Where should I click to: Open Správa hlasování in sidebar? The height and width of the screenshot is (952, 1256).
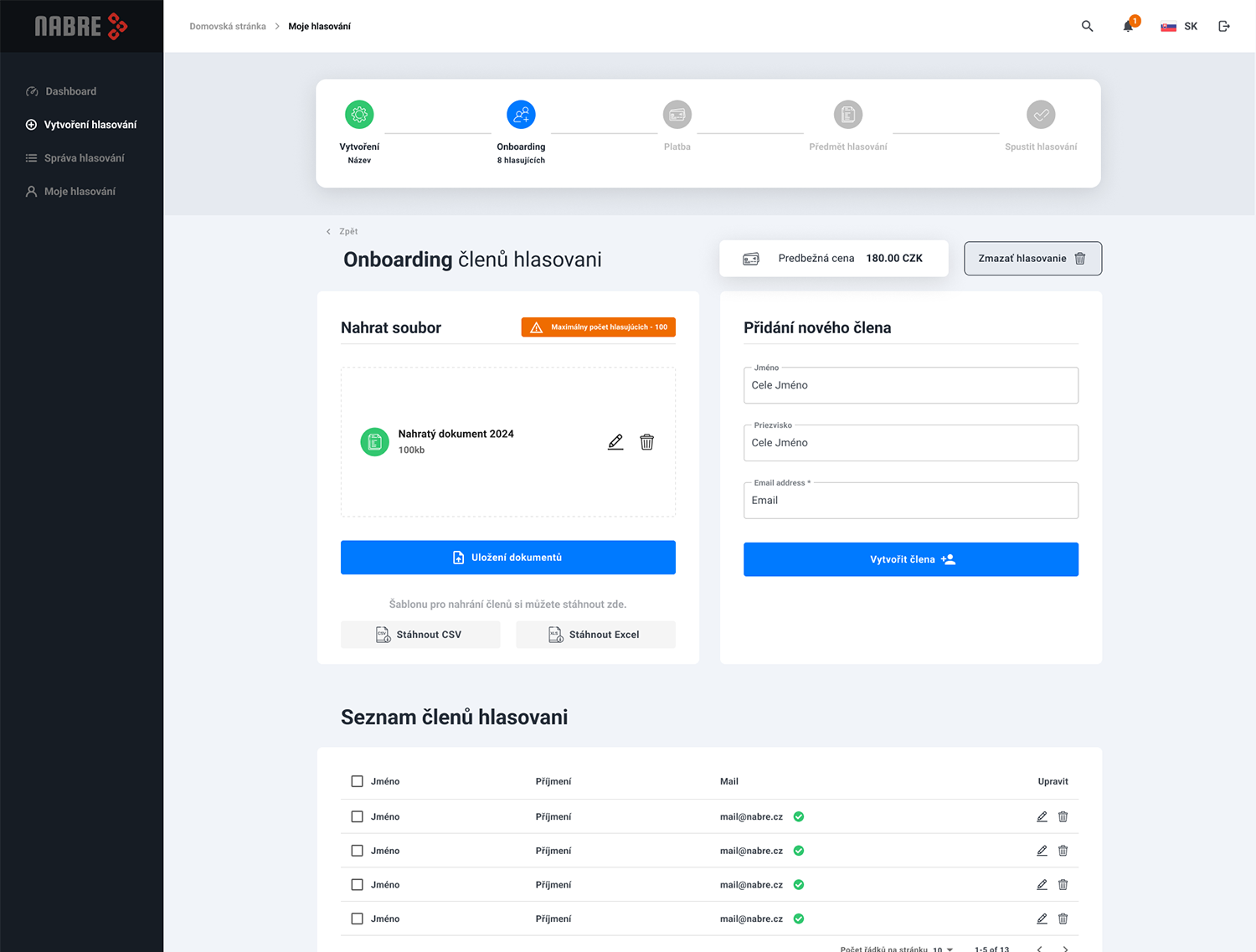pyautogui.click(x=84, y=158)
